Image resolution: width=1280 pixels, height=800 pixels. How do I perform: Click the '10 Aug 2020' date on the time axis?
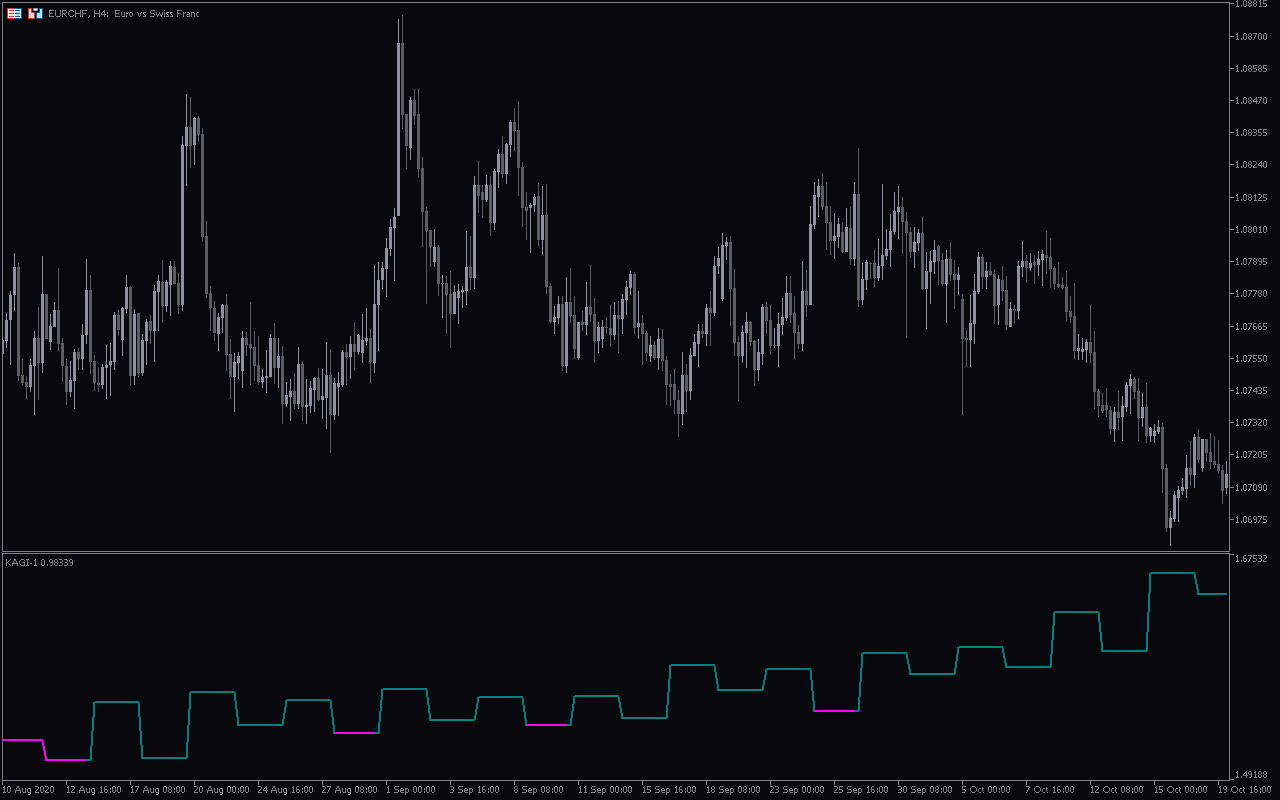29,790
